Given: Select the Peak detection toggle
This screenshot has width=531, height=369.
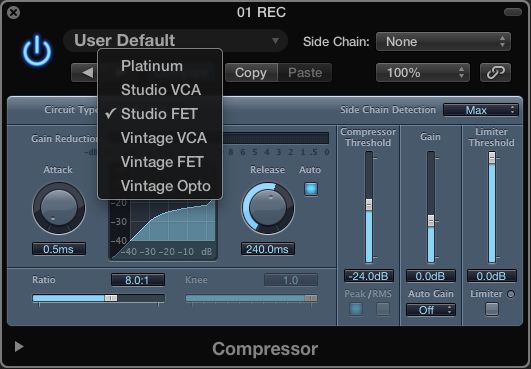Looking at the screenshot, I should (356, 309).
